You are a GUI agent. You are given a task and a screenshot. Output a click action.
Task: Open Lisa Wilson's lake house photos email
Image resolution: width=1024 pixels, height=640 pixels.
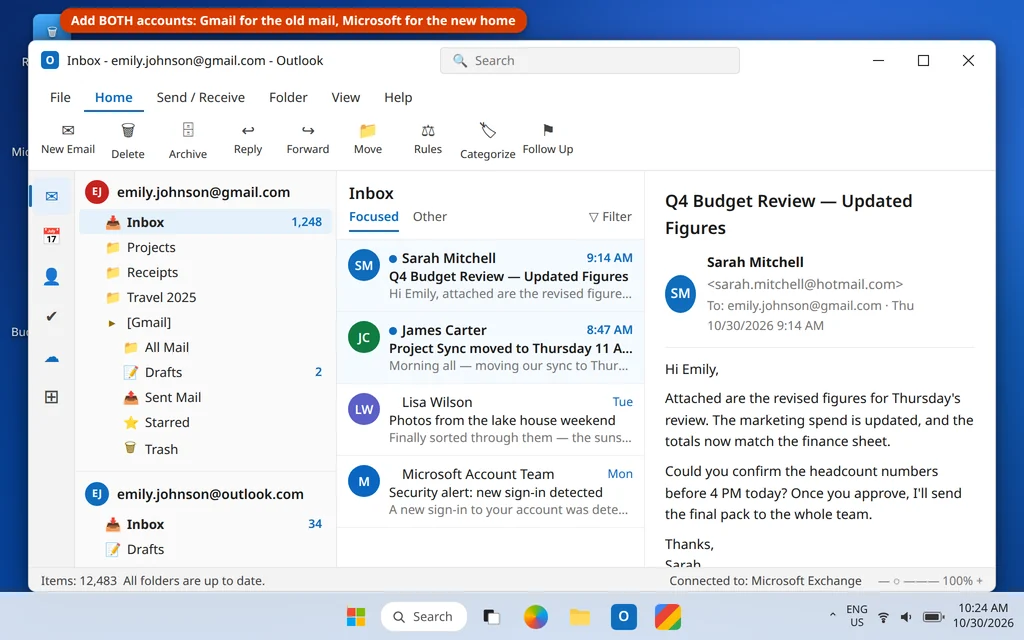(x=490, y=419)
